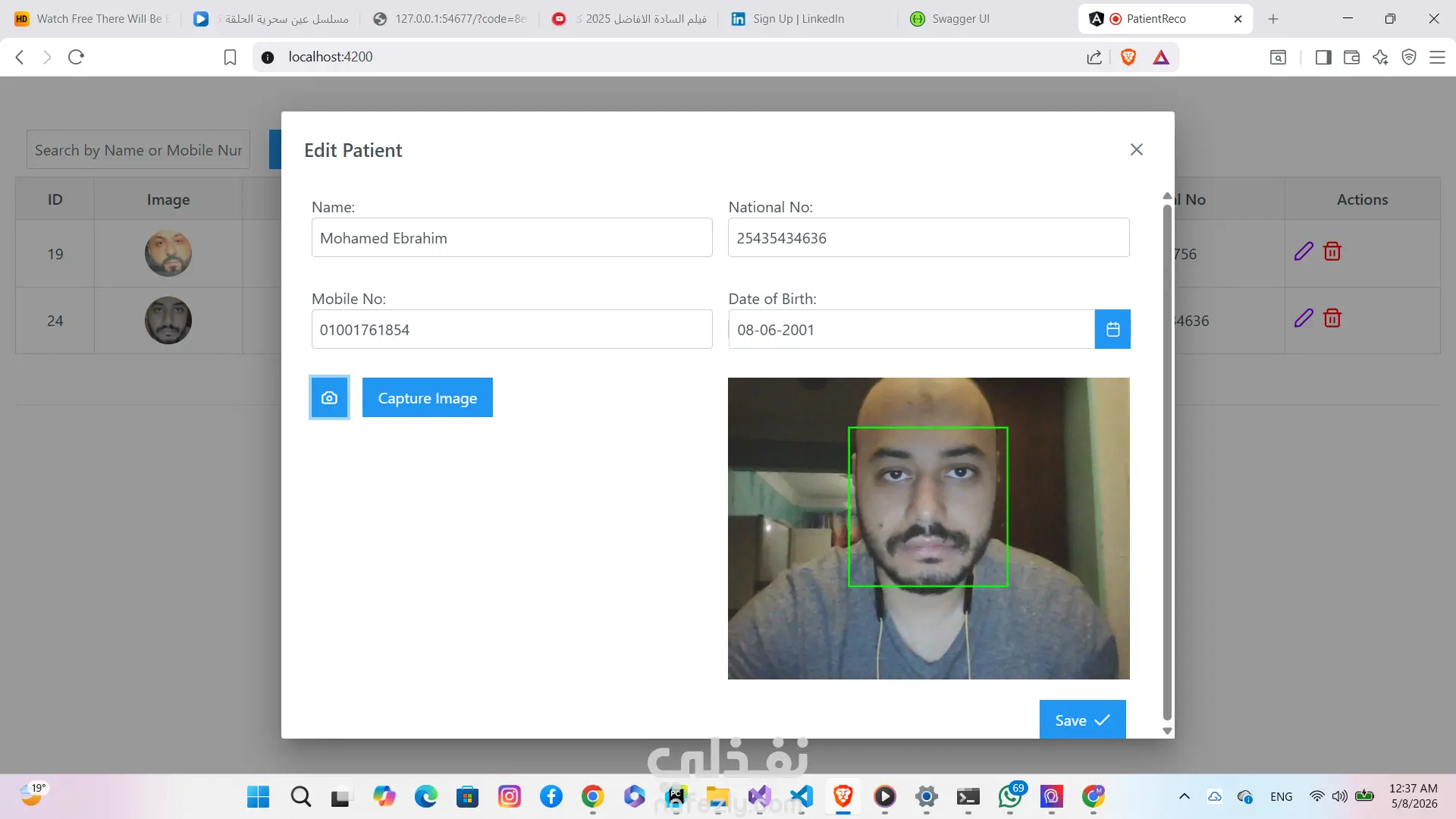
Task: Close the Edit Patient dialog
Action: (1136, 149)
